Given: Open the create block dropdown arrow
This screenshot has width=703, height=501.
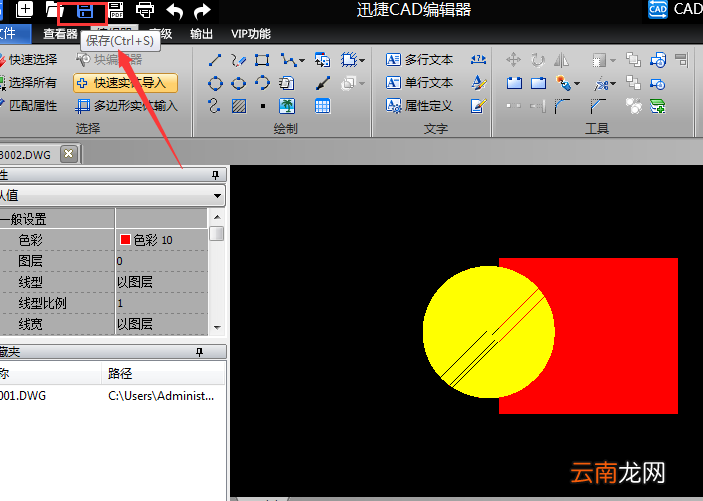Looking at the screenshot, I should 362,60.
